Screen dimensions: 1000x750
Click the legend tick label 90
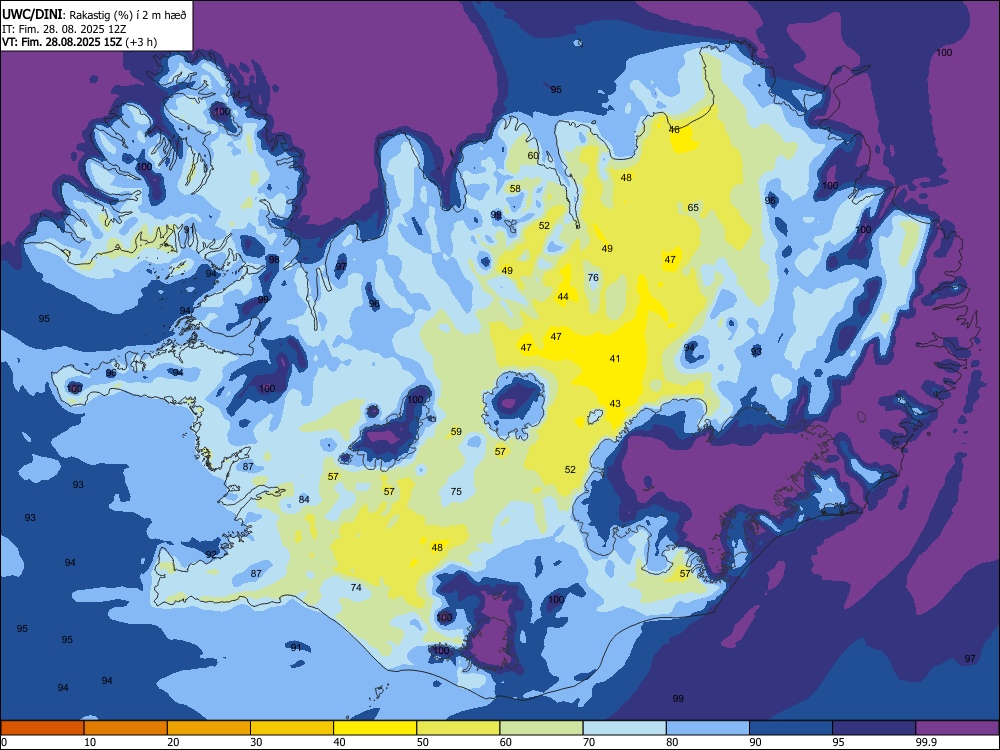click(x=756, y=742)
